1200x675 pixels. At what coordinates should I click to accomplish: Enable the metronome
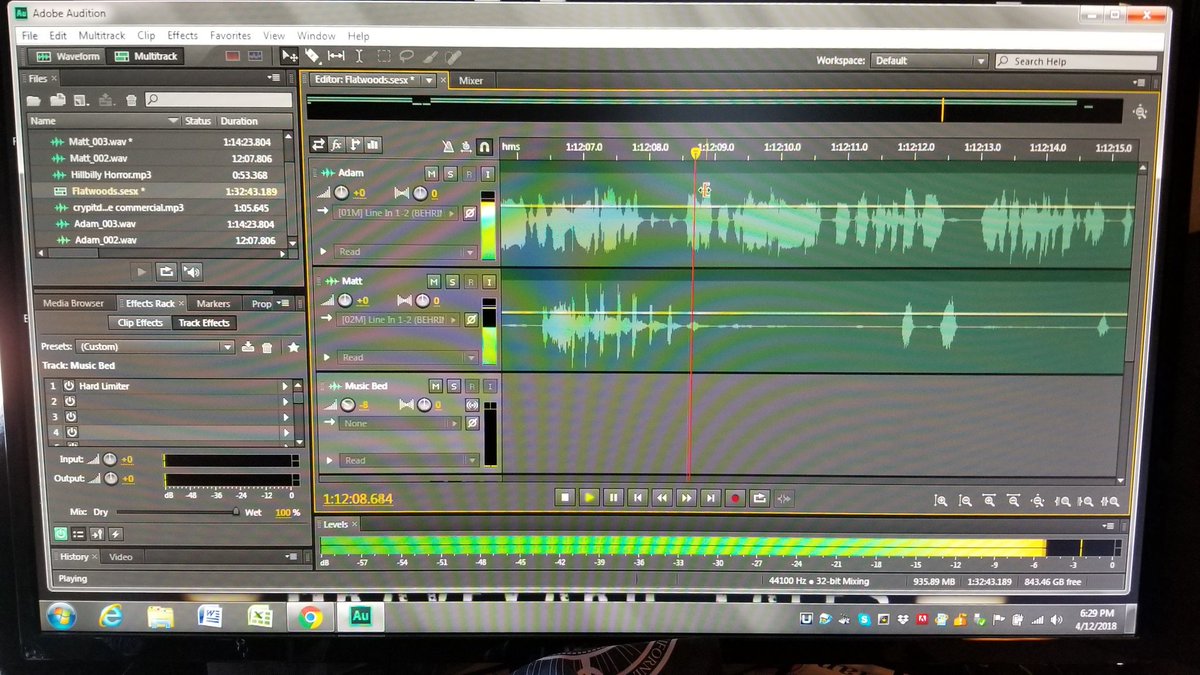coord(448,146)
